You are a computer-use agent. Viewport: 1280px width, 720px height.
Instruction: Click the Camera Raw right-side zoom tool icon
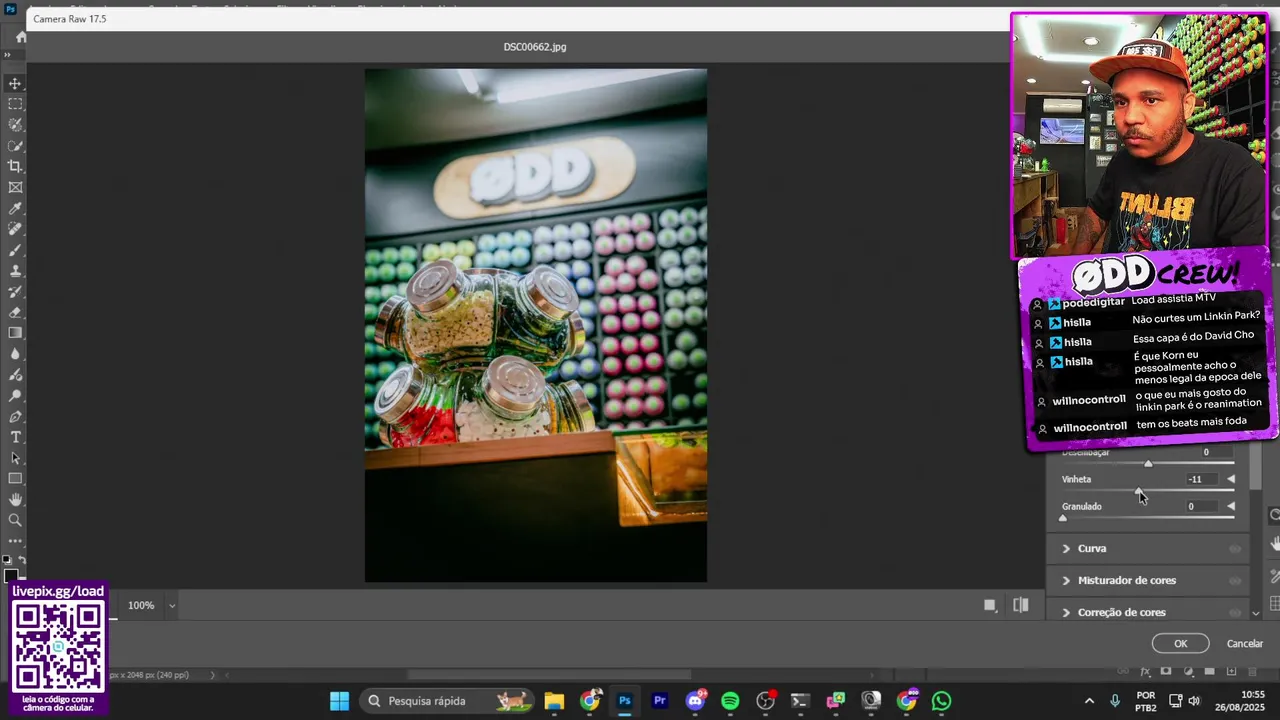[1275, 515]
